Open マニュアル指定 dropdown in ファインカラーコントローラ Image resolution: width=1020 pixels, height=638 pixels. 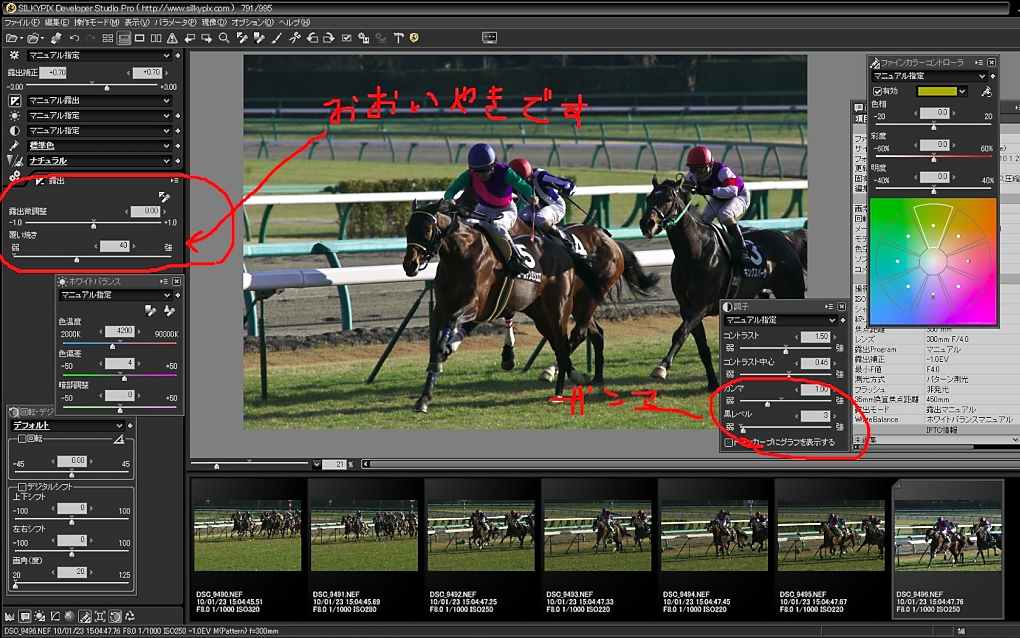point(928,76)
